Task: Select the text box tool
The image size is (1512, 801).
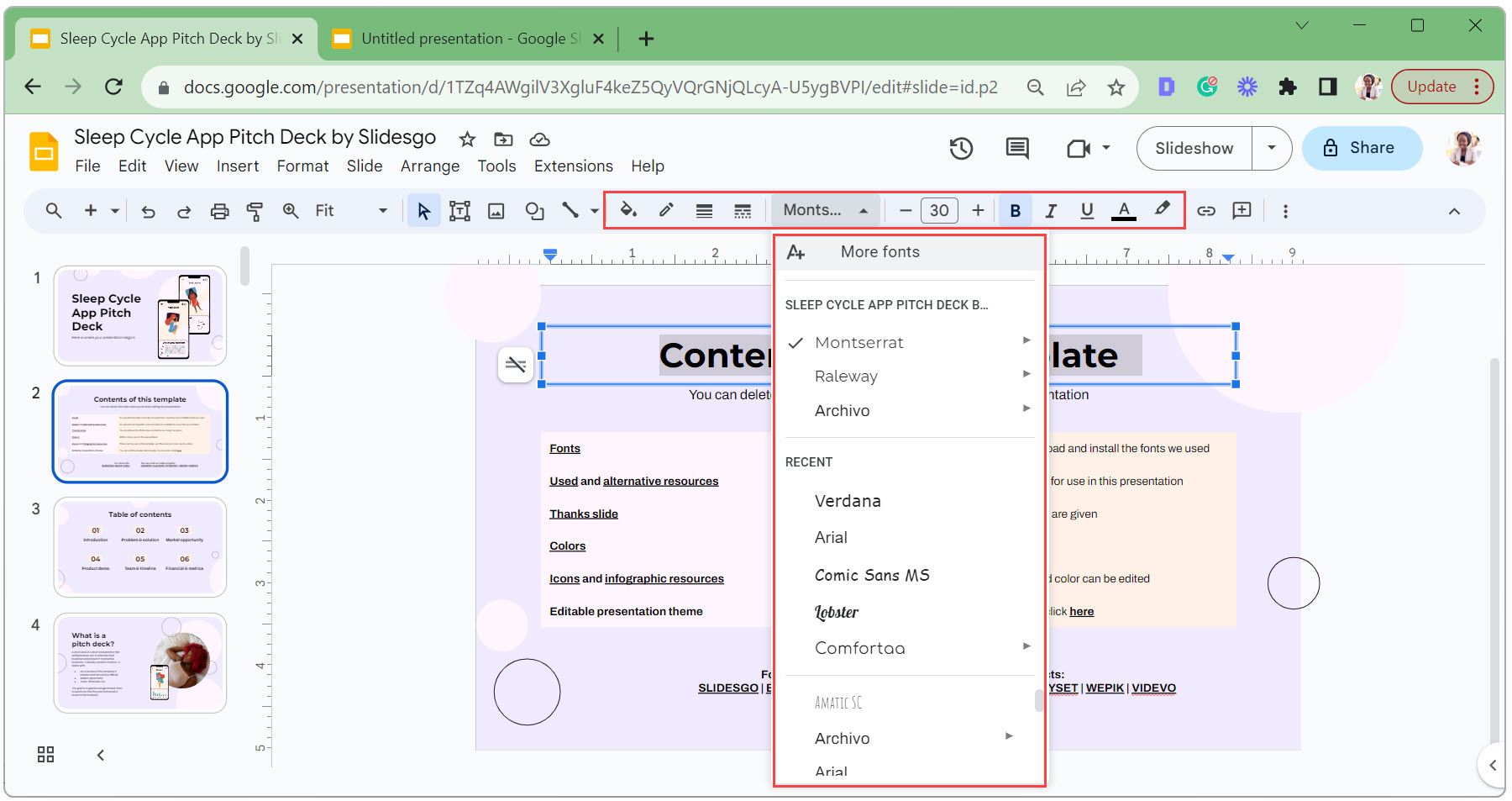Action: (x=459, y=211)
